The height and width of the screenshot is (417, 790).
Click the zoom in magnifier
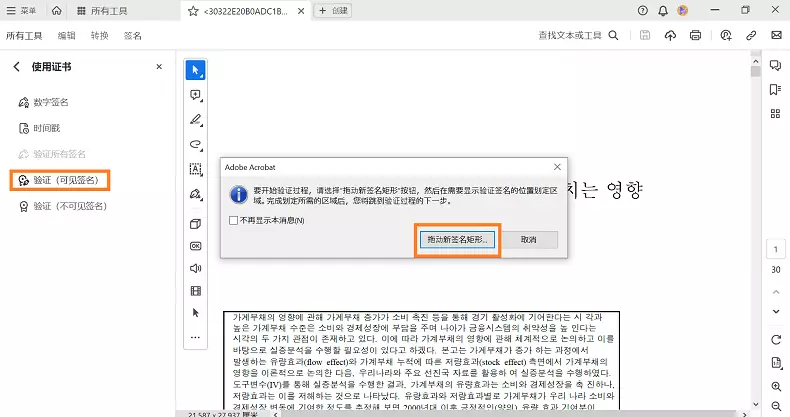[x=775, y=385]
